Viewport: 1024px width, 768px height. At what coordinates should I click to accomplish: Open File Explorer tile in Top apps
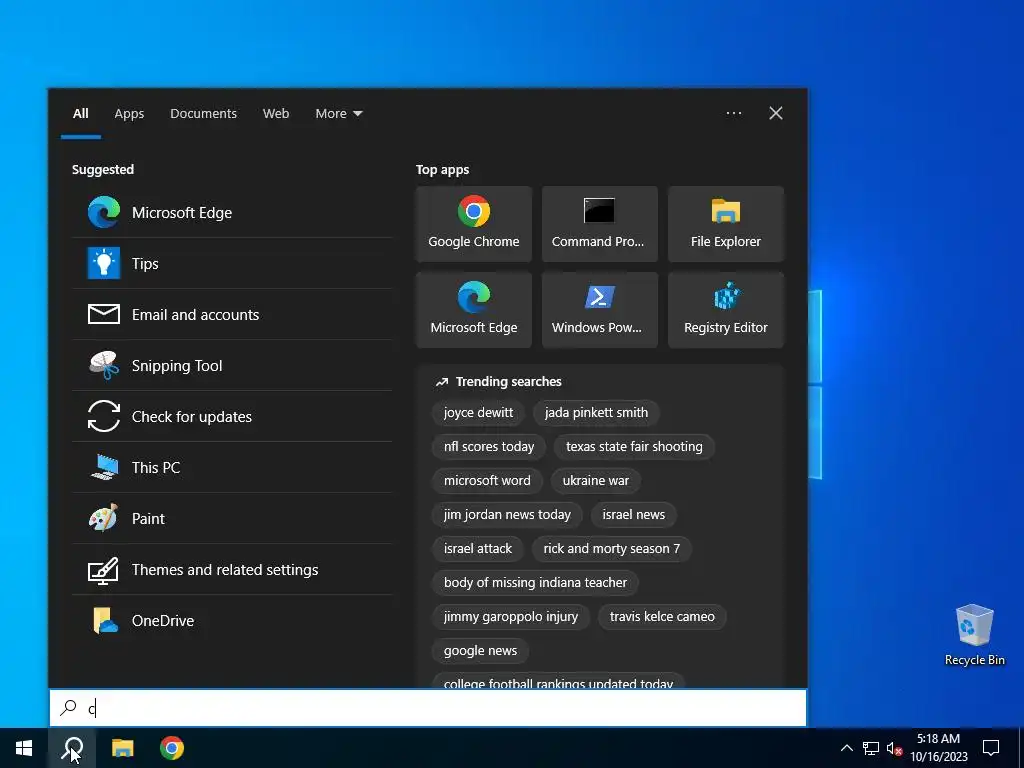click(726, 224)
